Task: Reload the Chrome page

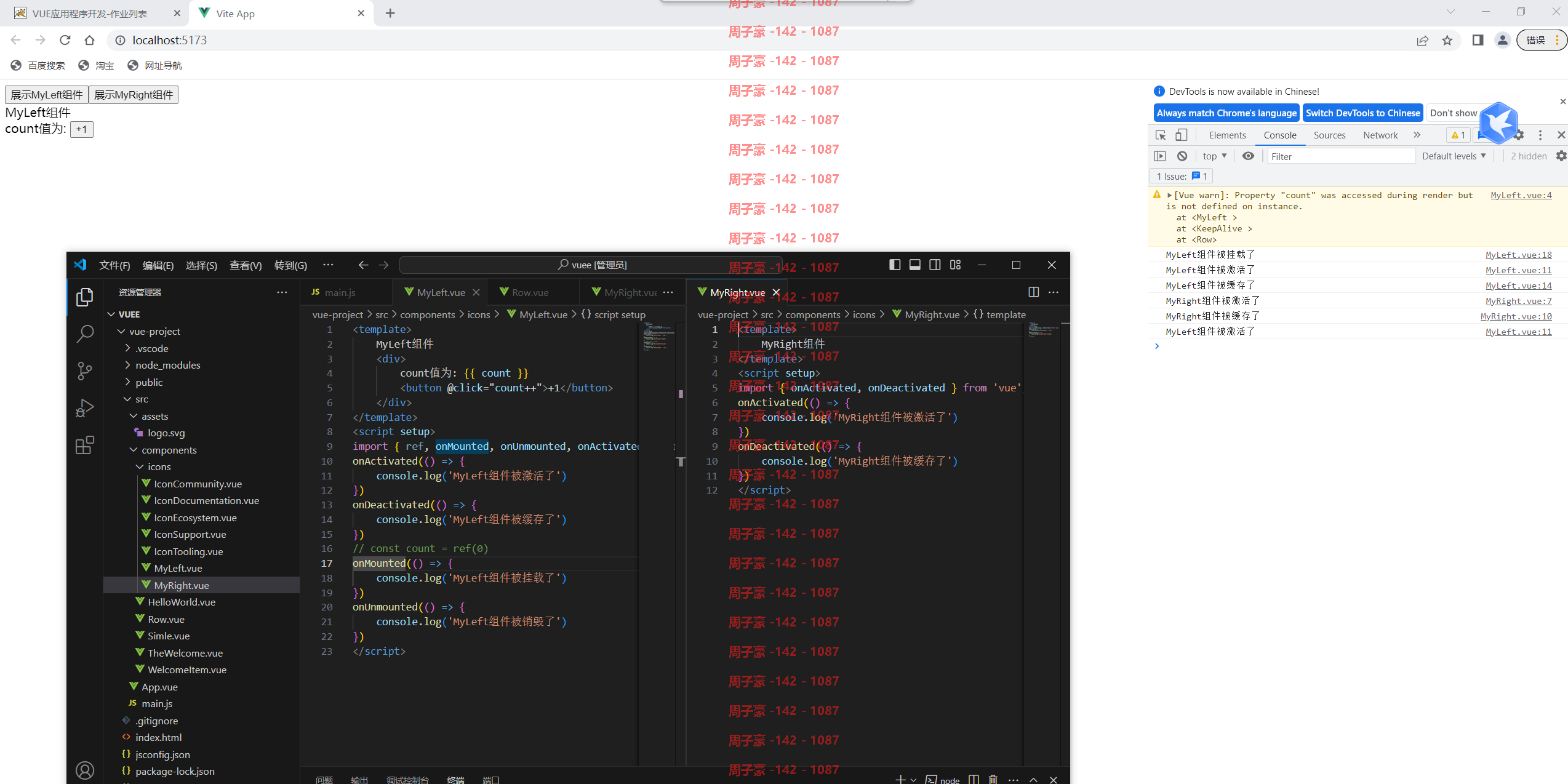Action: point(65,40)
